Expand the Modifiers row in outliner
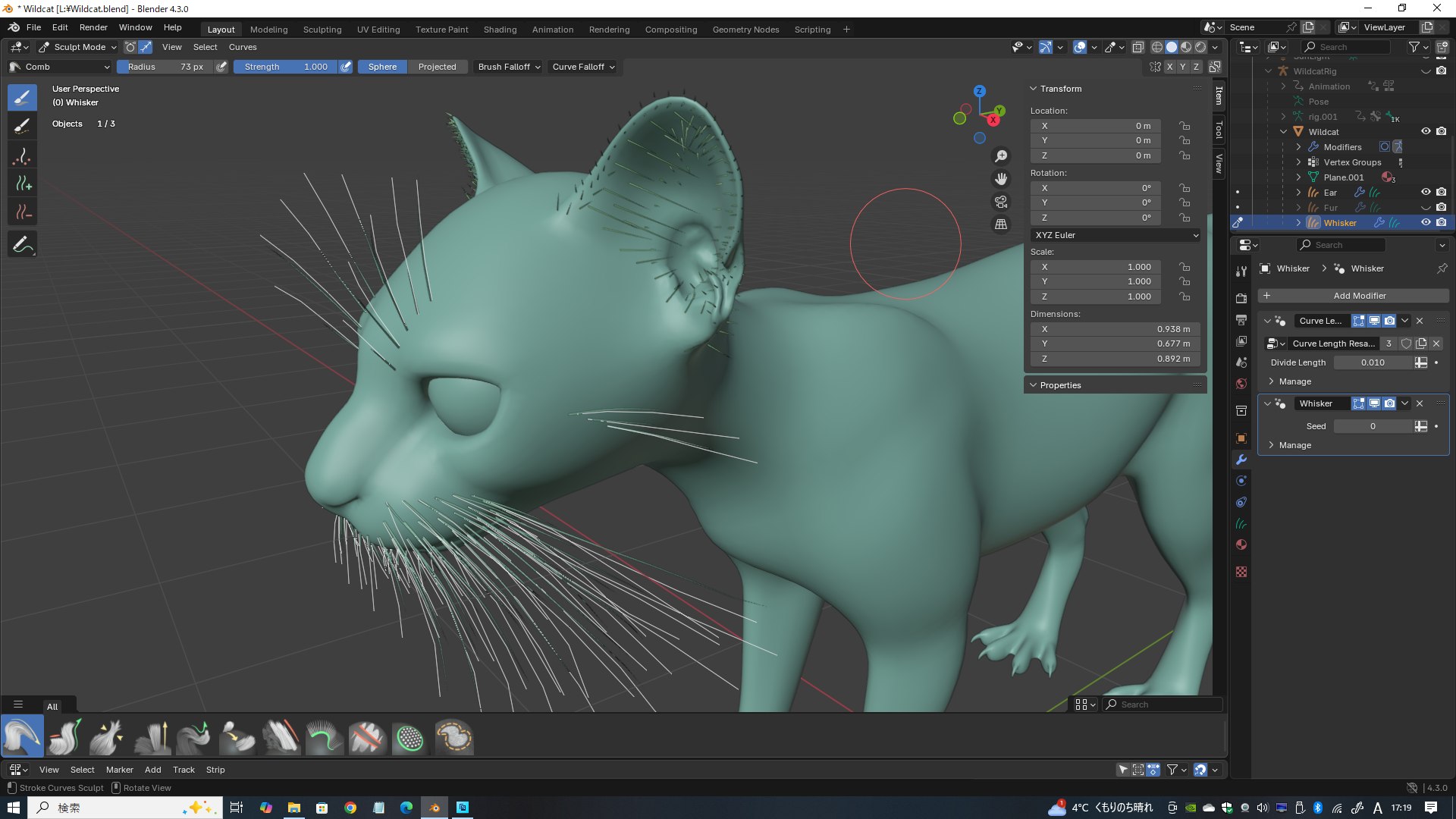 point(1298,147)
